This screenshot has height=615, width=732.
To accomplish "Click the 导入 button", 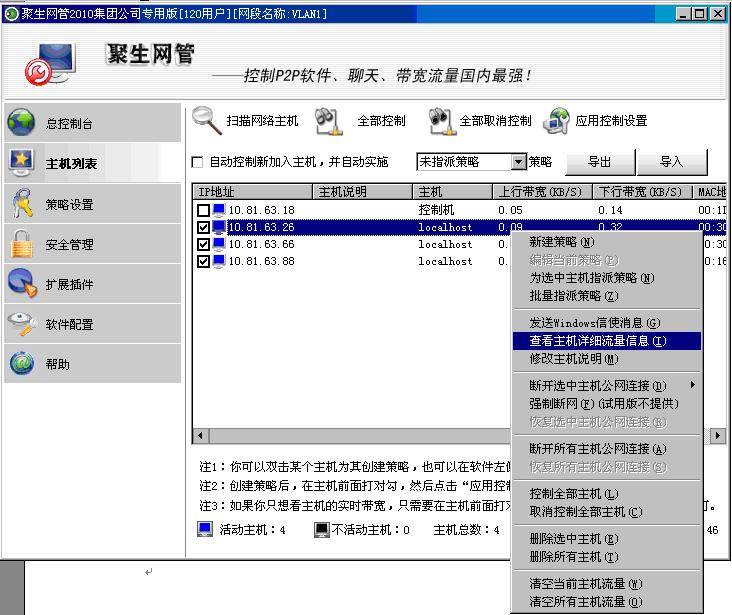I will point(672,162).
